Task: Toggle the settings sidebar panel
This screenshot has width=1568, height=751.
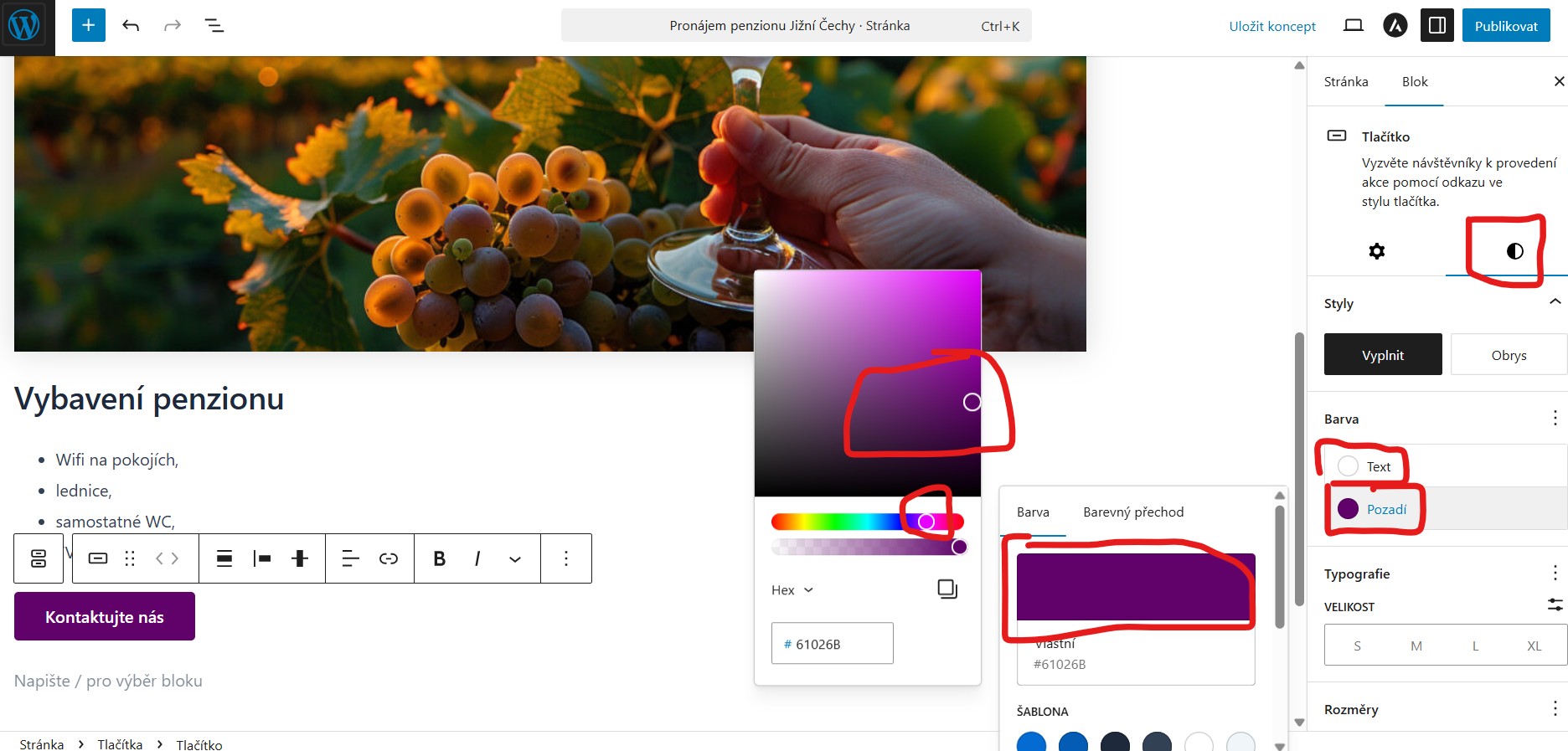Action: (1437, 25)
